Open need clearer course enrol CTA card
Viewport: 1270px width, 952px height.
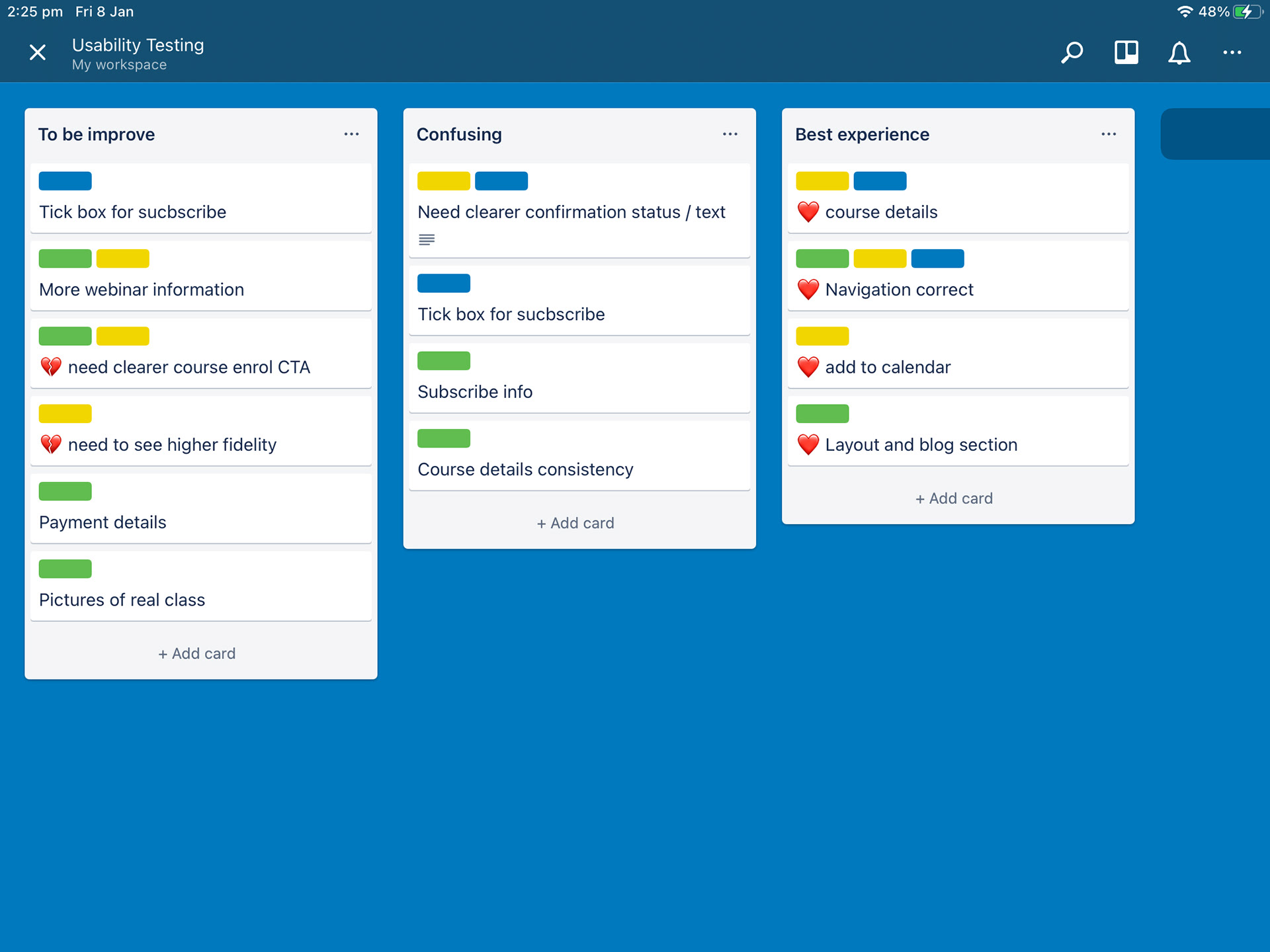pyautogui.click(x=201, y=353)
